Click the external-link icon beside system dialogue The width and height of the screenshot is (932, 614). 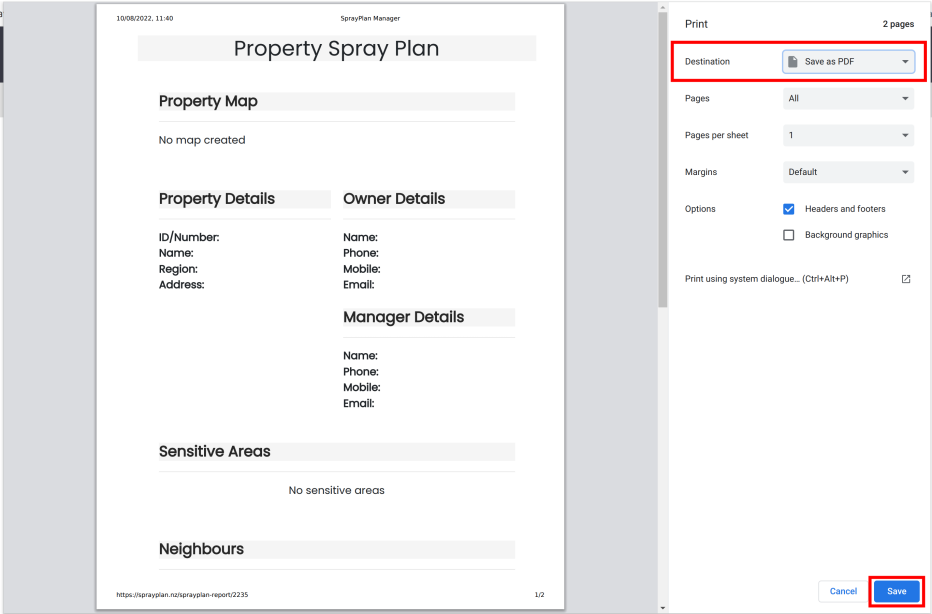click(905, 279)
